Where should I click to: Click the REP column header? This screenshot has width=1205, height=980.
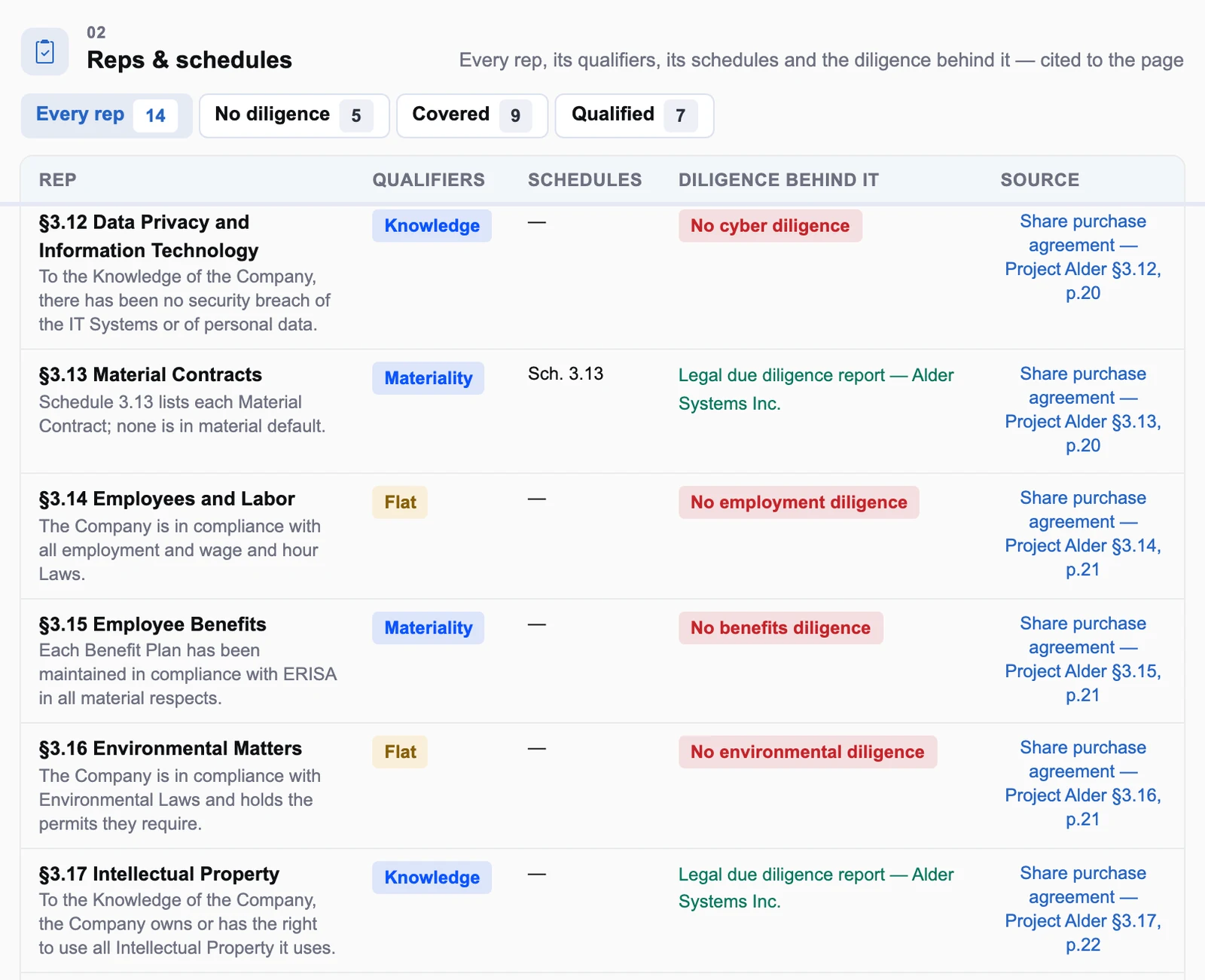click(x=58, y=180)
